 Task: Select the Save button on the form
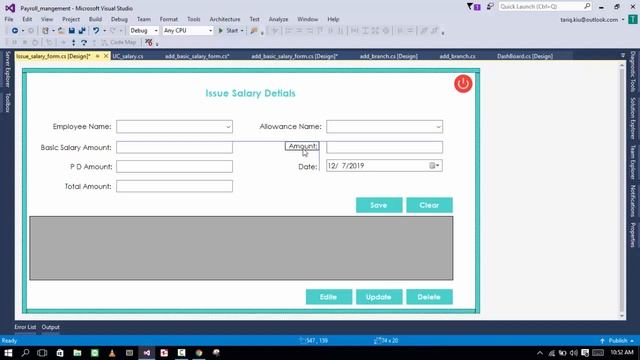tap(379, 205)
